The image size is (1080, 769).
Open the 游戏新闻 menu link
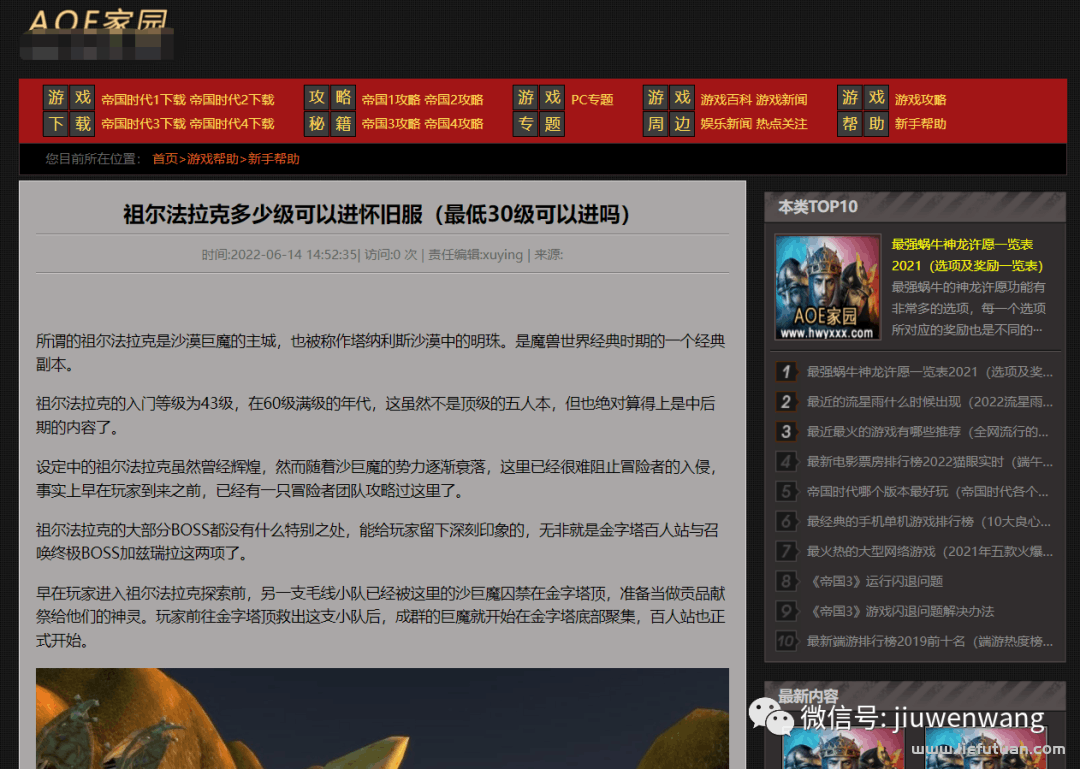781,100
